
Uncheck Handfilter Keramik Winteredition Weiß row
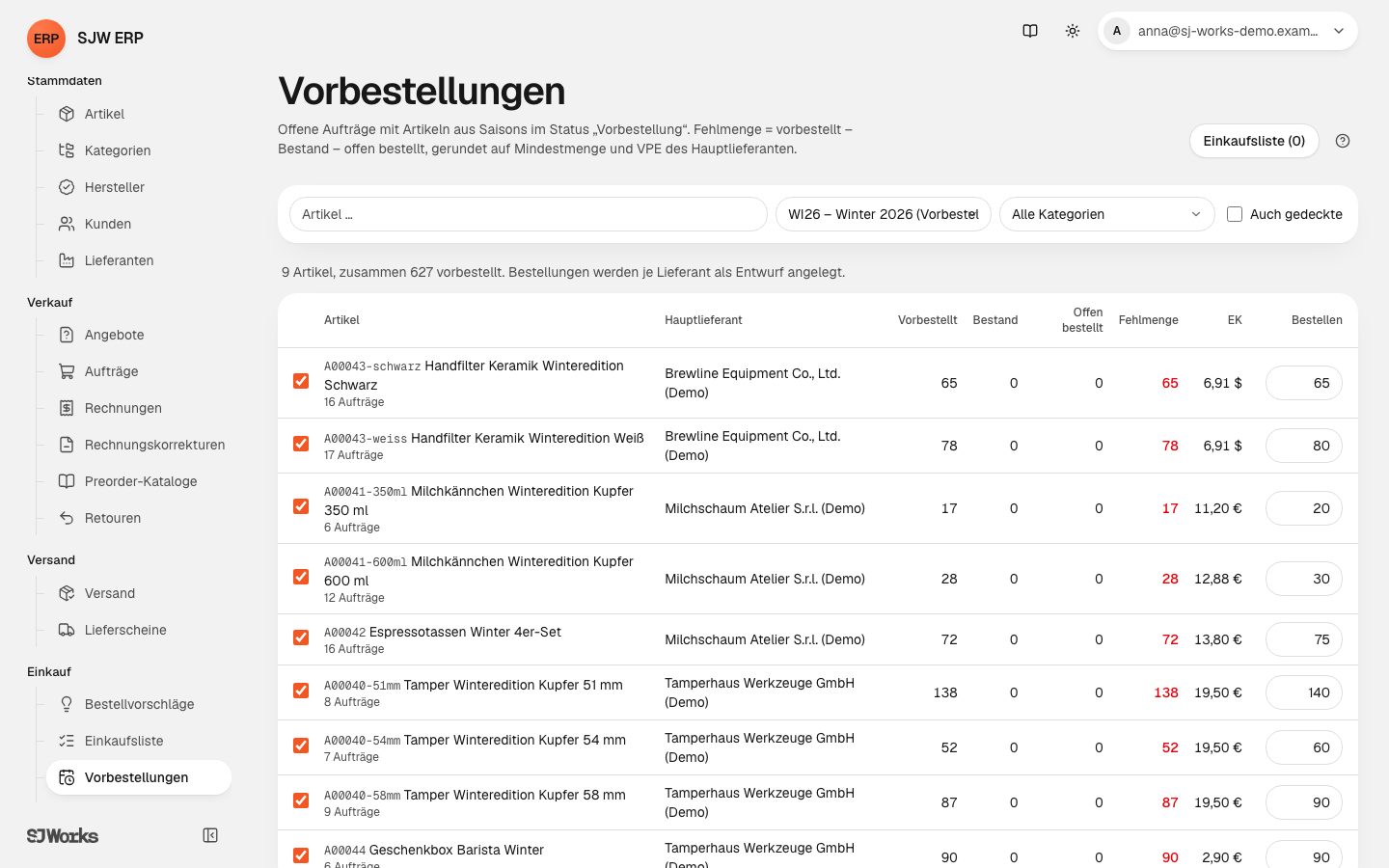click(301, 444)
